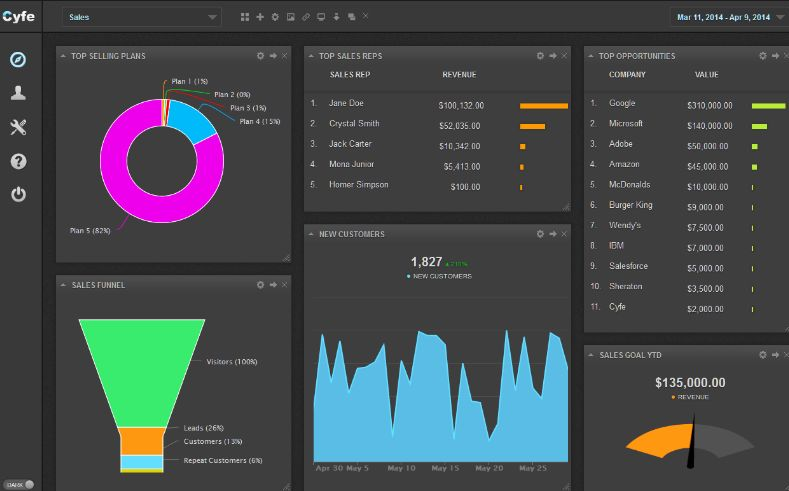
Task: Click the arrow icon on Sales Goal YTD widget
Action: pos(775,355)
